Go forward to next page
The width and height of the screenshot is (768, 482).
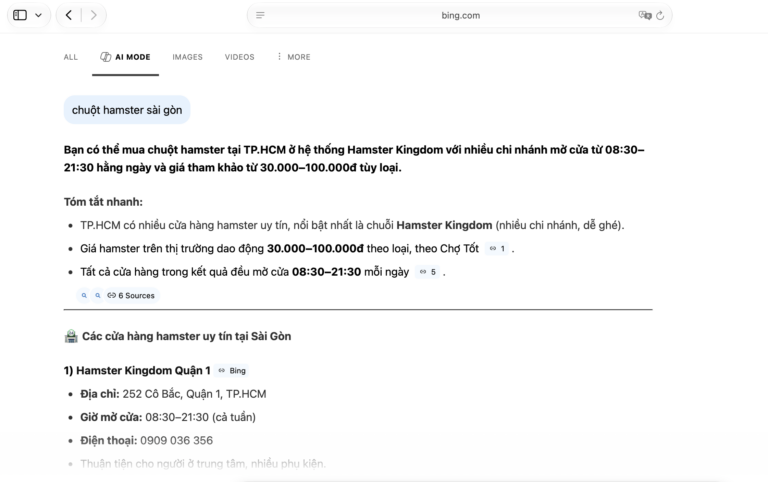(94, 15)
